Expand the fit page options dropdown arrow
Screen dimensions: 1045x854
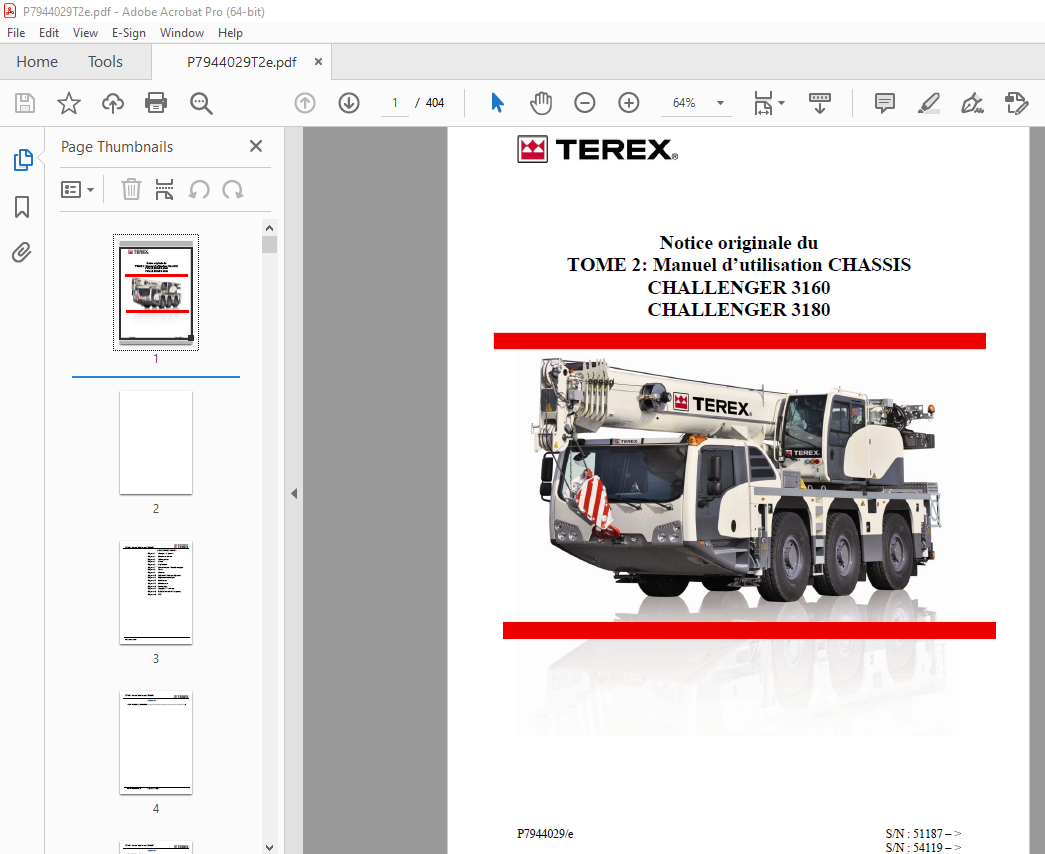pyautogui.click(x=782, y=103)
